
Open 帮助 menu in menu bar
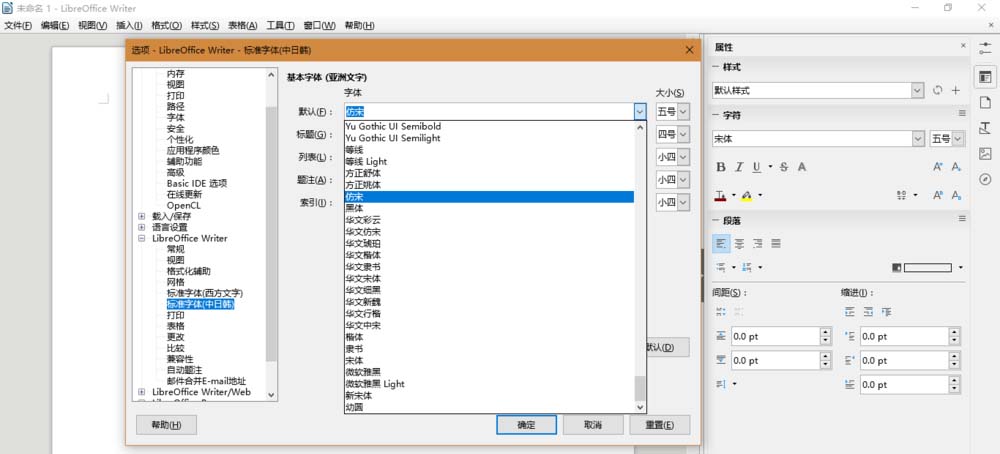(359, 26)
